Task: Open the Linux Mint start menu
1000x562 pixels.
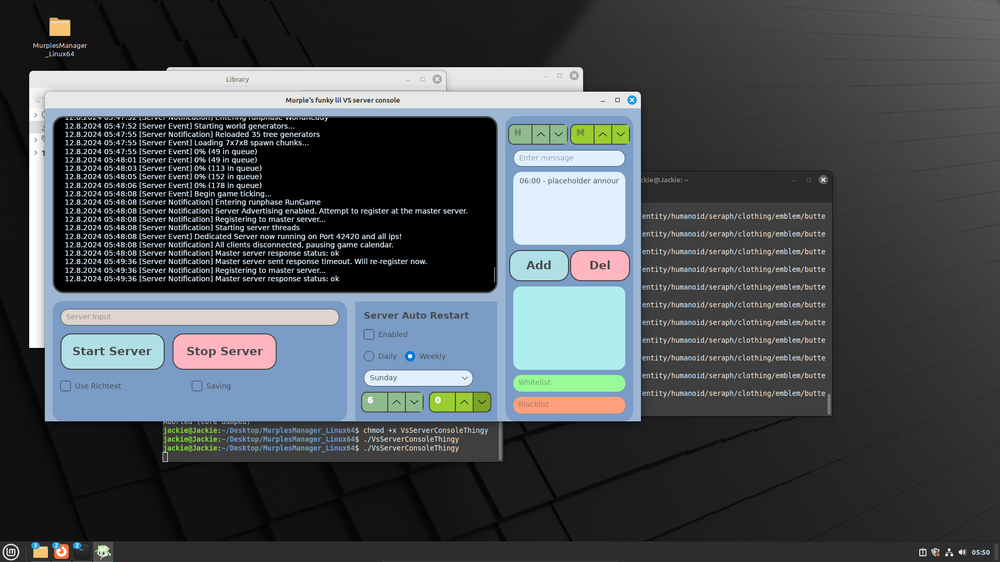Action: point(11,551)
